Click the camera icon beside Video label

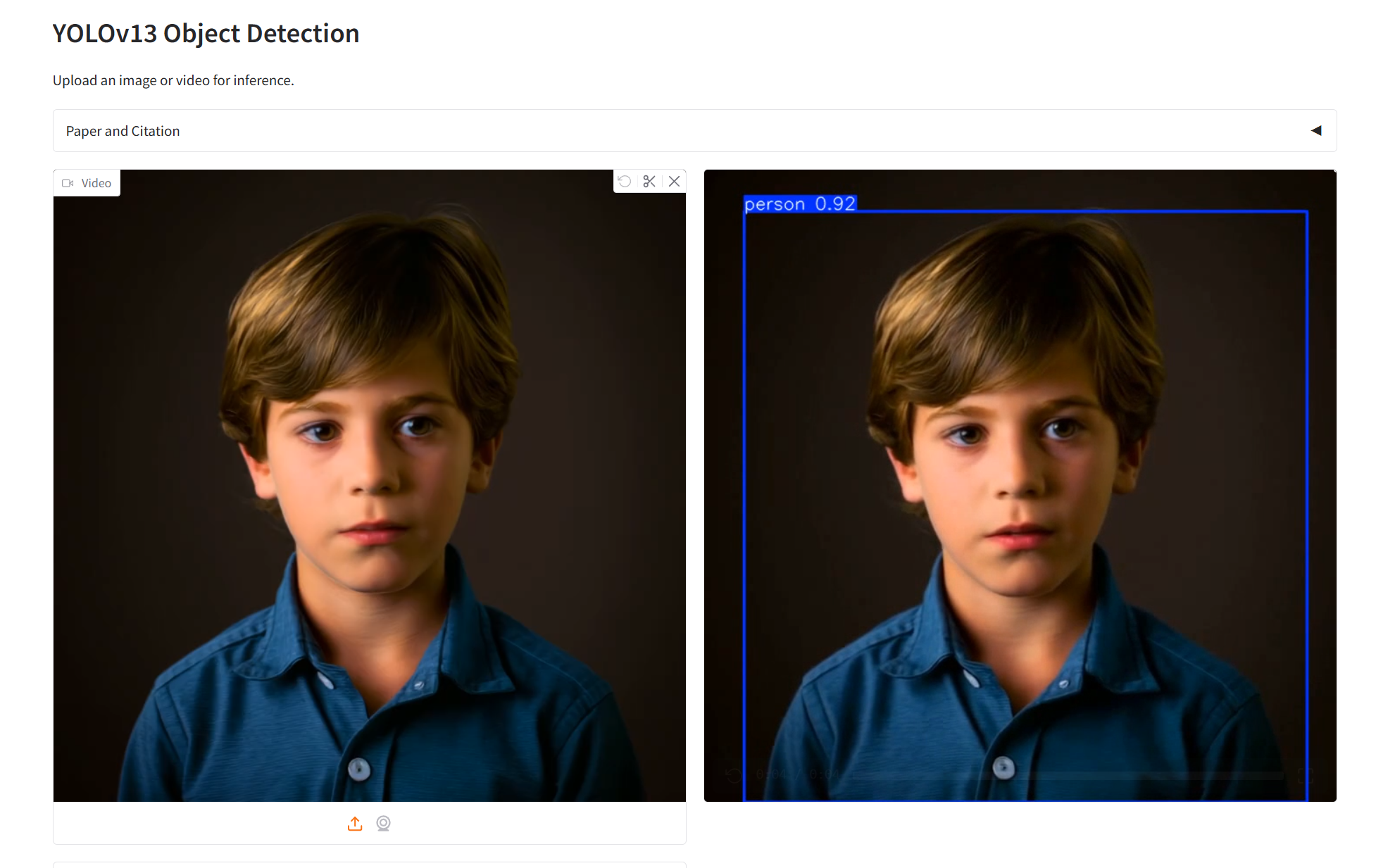tap(68, 183)
